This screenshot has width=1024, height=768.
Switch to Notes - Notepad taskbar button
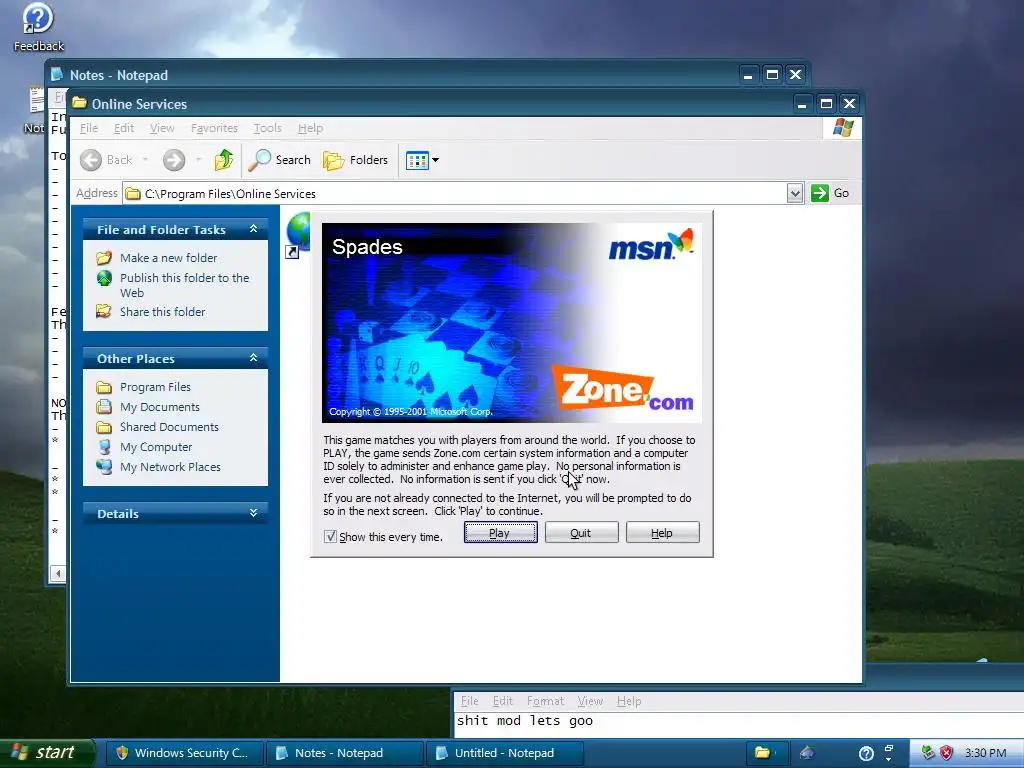tap(344, 753)
